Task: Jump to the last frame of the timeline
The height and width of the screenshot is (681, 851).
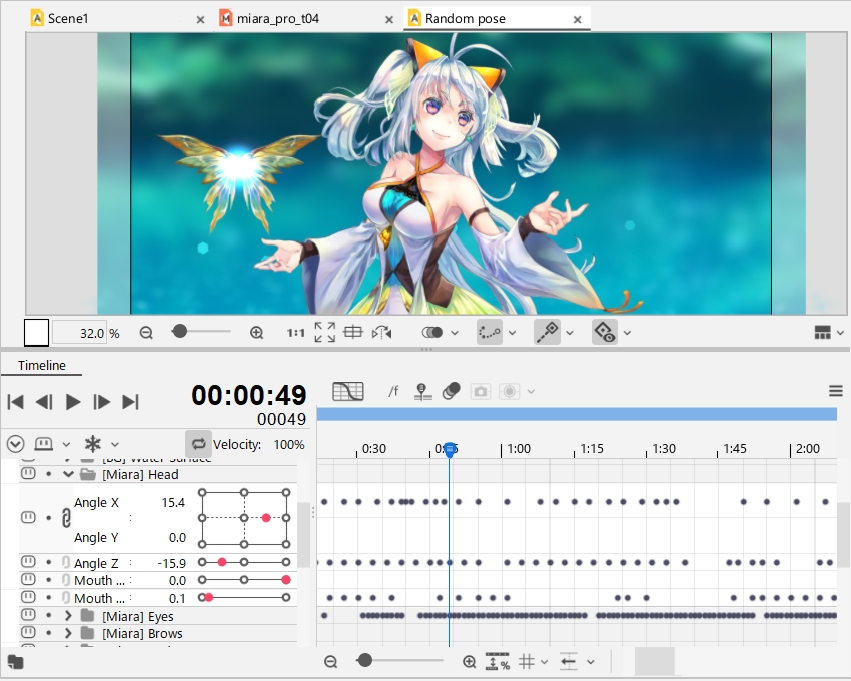Action: [130, 402]
